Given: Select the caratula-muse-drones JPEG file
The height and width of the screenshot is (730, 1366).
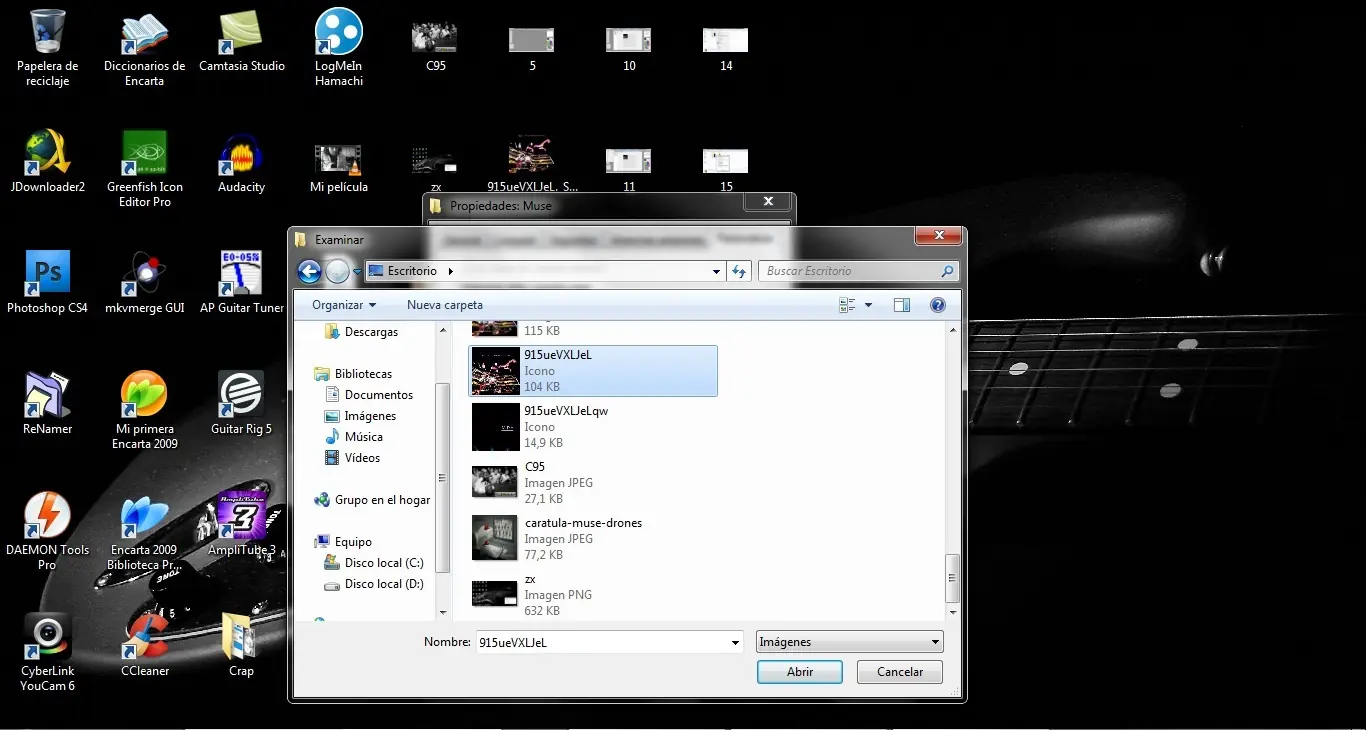Looking at the screenshot, I should [x=593, y=539].
